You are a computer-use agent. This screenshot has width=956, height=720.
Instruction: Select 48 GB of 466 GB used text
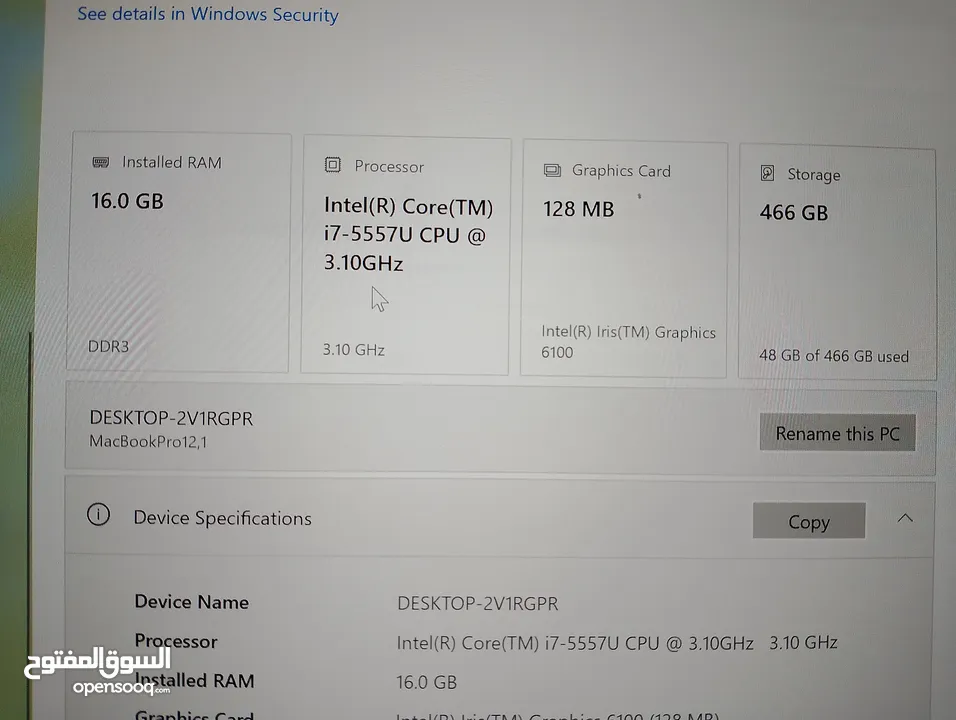(833, 355)
